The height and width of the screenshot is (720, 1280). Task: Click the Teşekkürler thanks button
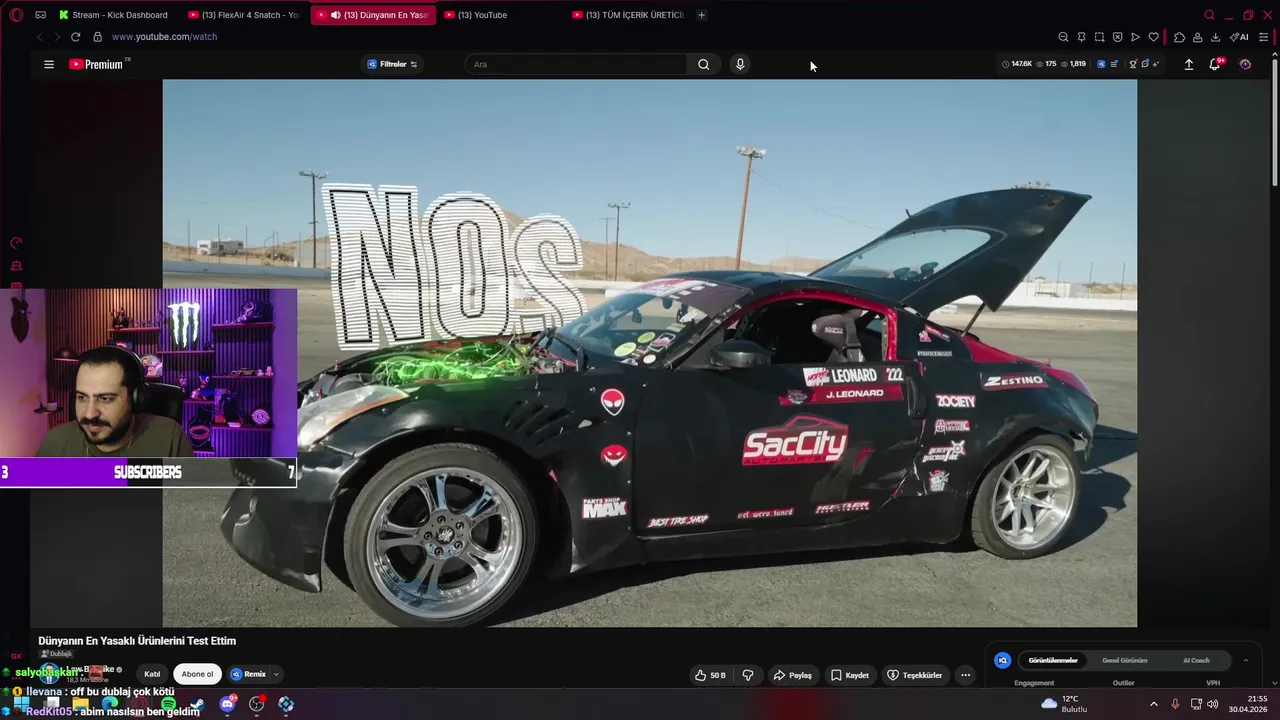915,675
